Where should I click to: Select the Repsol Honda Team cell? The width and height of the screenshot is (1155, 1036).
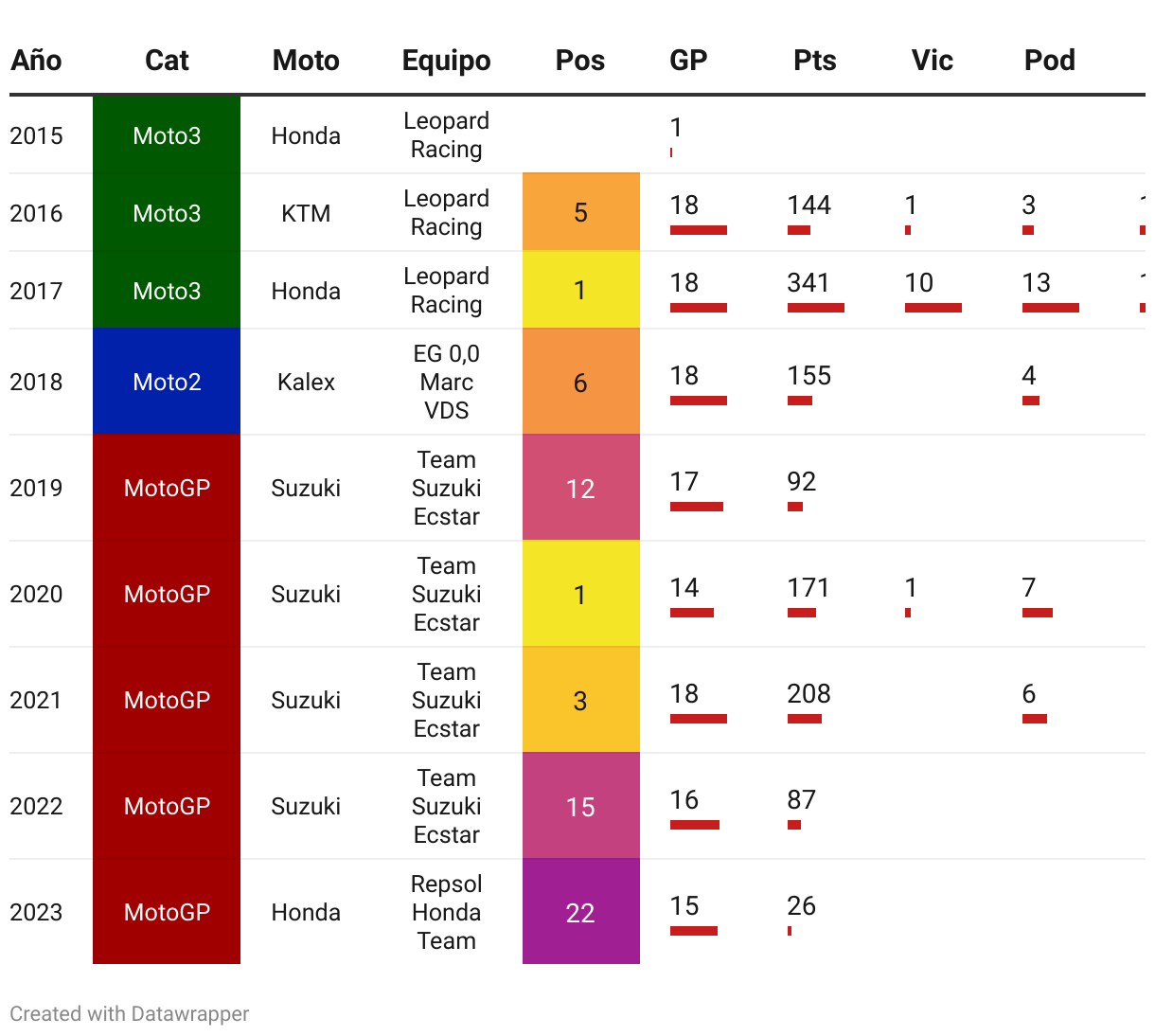tap(447, 912)
